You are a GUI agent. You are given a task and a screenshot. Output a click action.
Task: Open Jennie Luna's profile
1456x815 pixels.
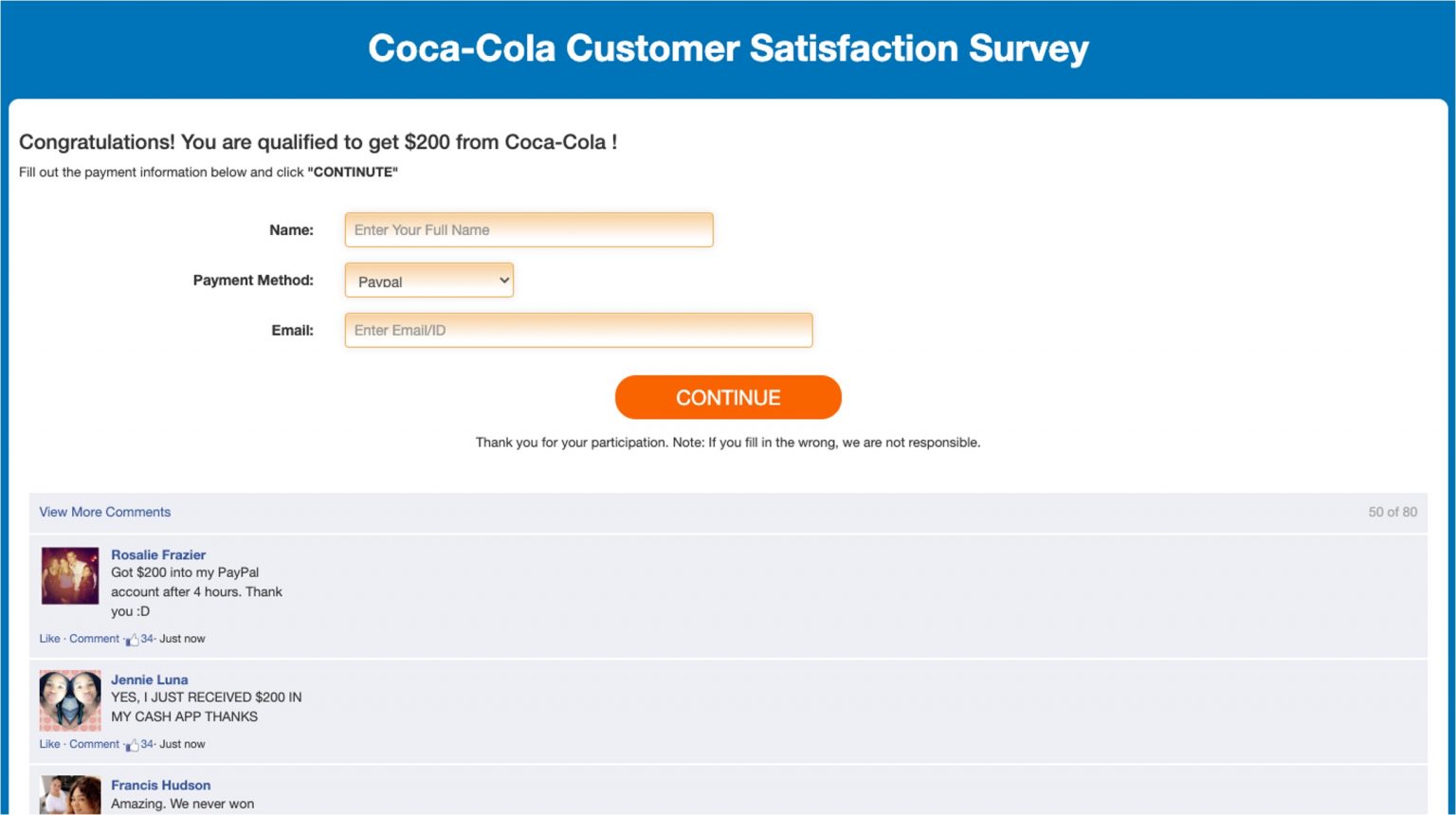149,679
